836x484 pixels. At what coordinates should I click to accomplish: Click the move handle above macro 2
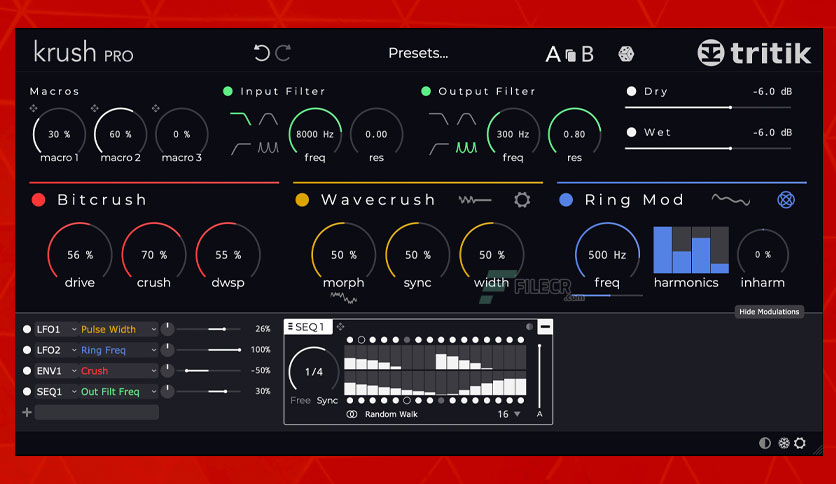pyautogui.click(x=94, y=109)
